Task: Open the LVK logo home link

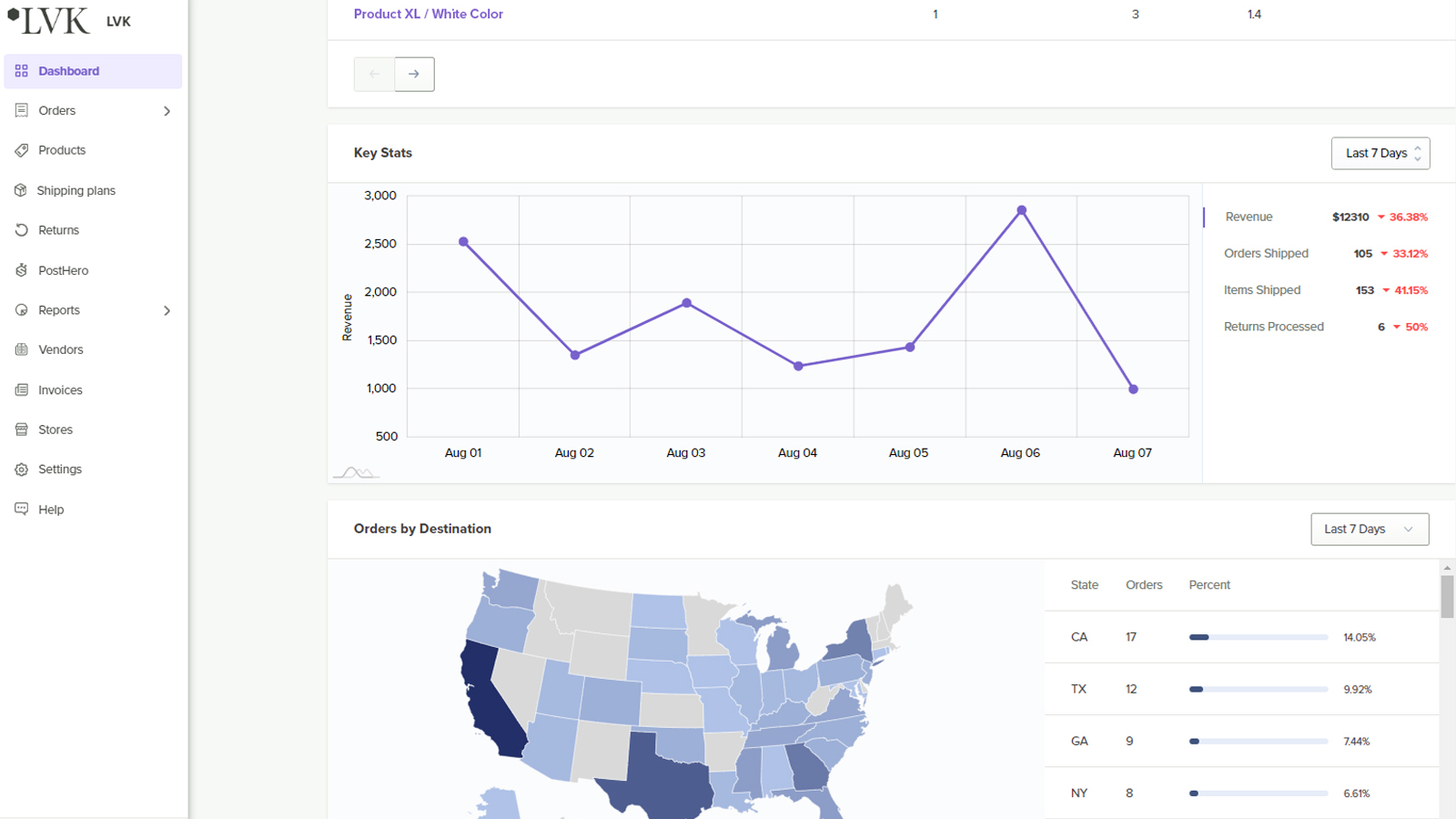Action: (x=50, y=21)
